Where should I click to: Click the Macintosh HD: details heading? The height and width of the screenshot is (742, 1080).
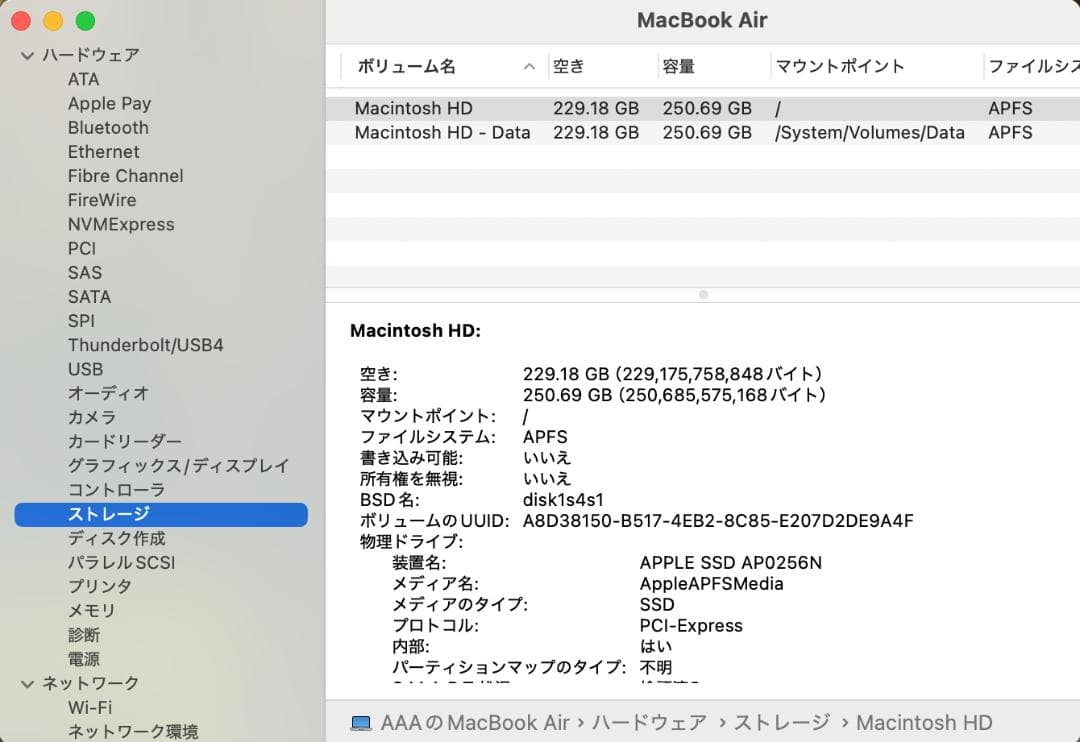tap(415, 331)
